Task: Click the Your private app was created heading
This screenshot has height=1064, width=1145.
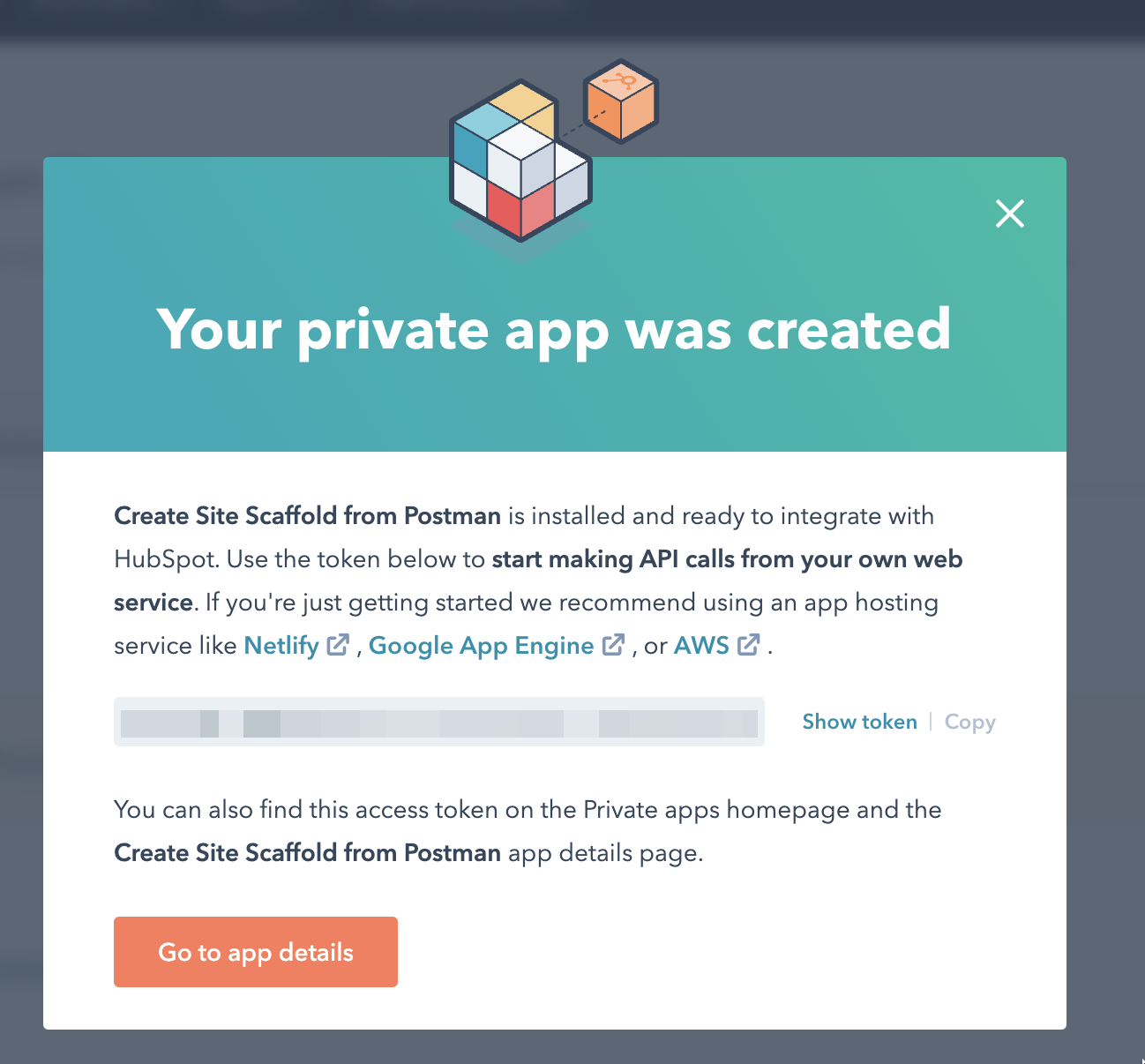Action: point(554,330)
